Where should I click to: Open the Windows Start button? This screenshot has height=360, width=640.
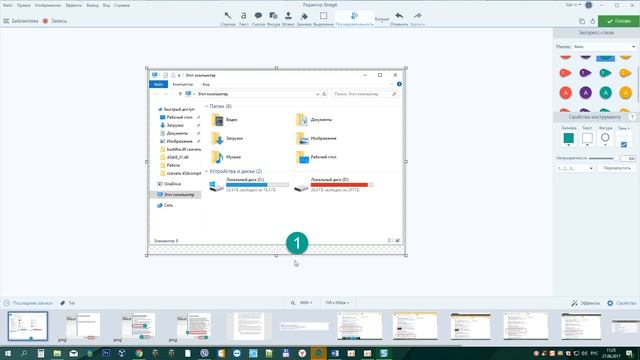pos(7,353)
